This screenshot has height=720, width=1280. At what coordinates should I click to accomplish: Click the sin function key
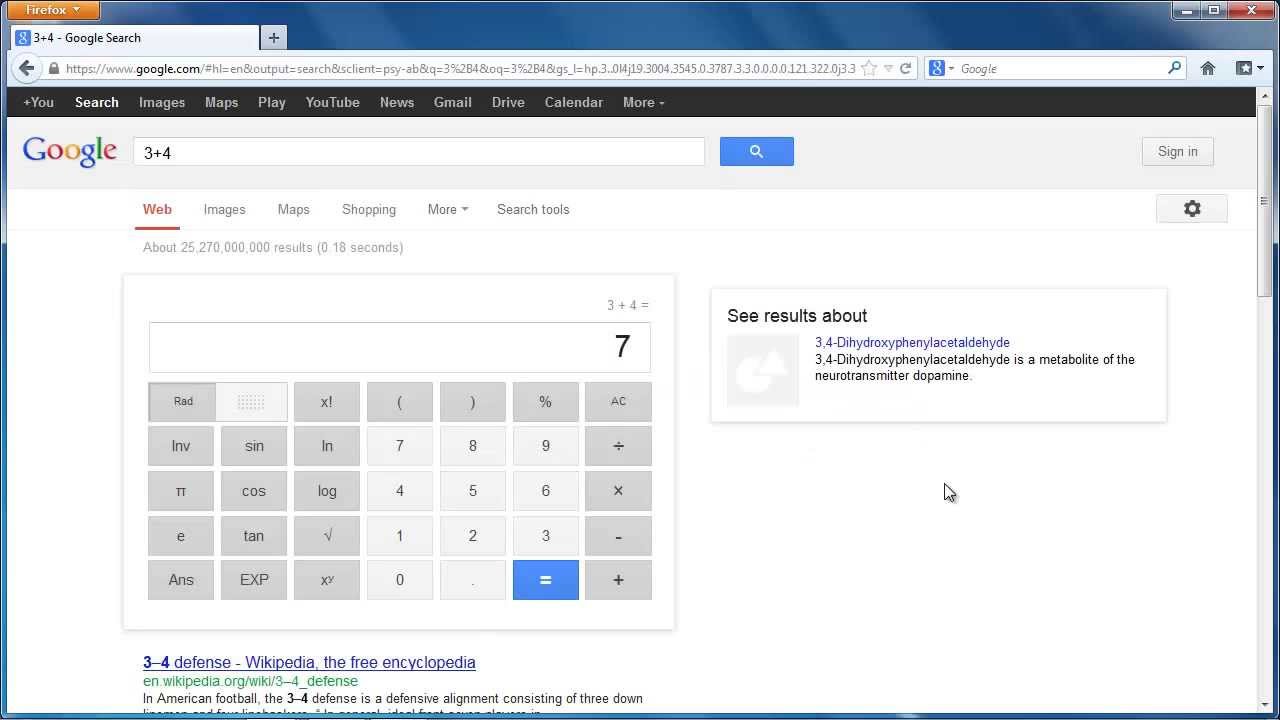[254, 446]
